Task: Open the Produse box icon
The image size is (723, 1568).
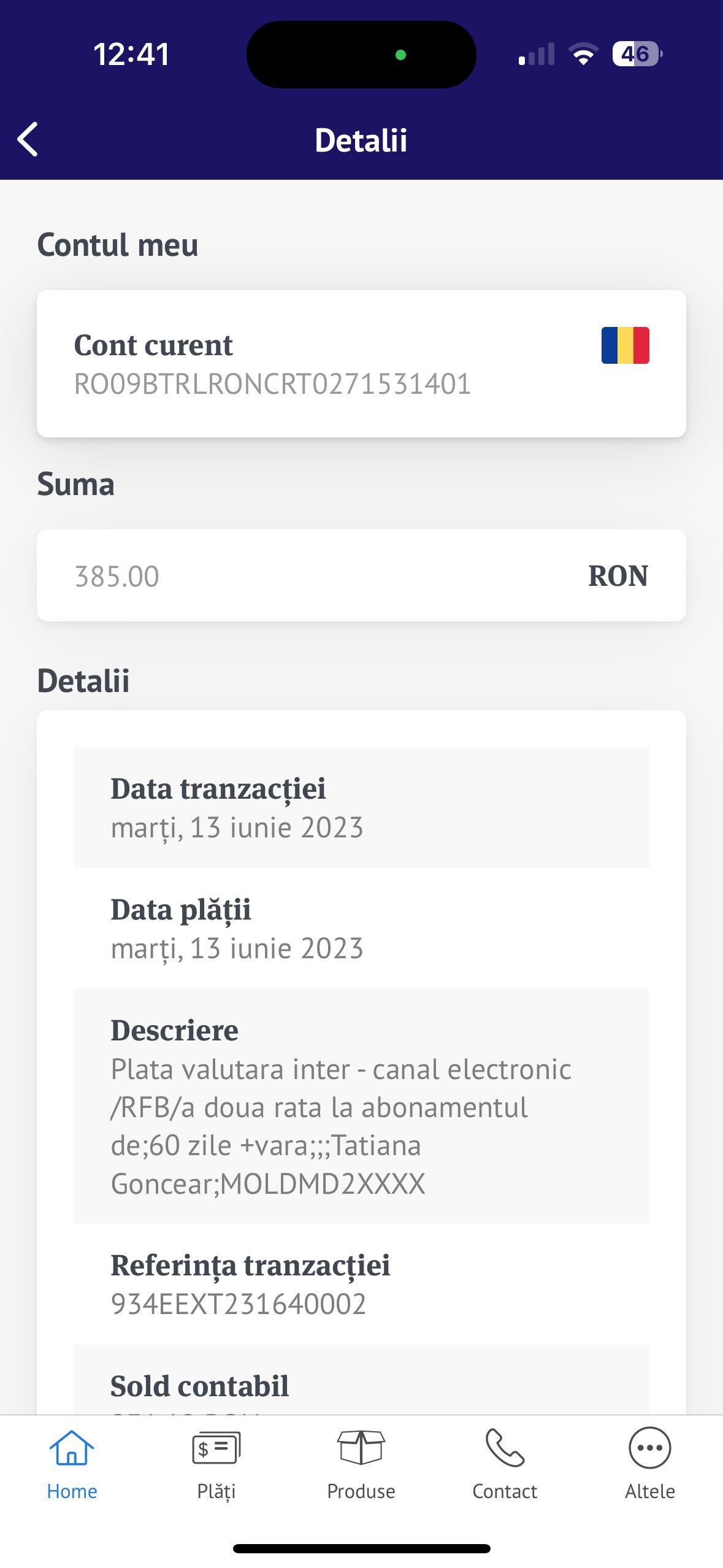Action: tap(361, 1448)
